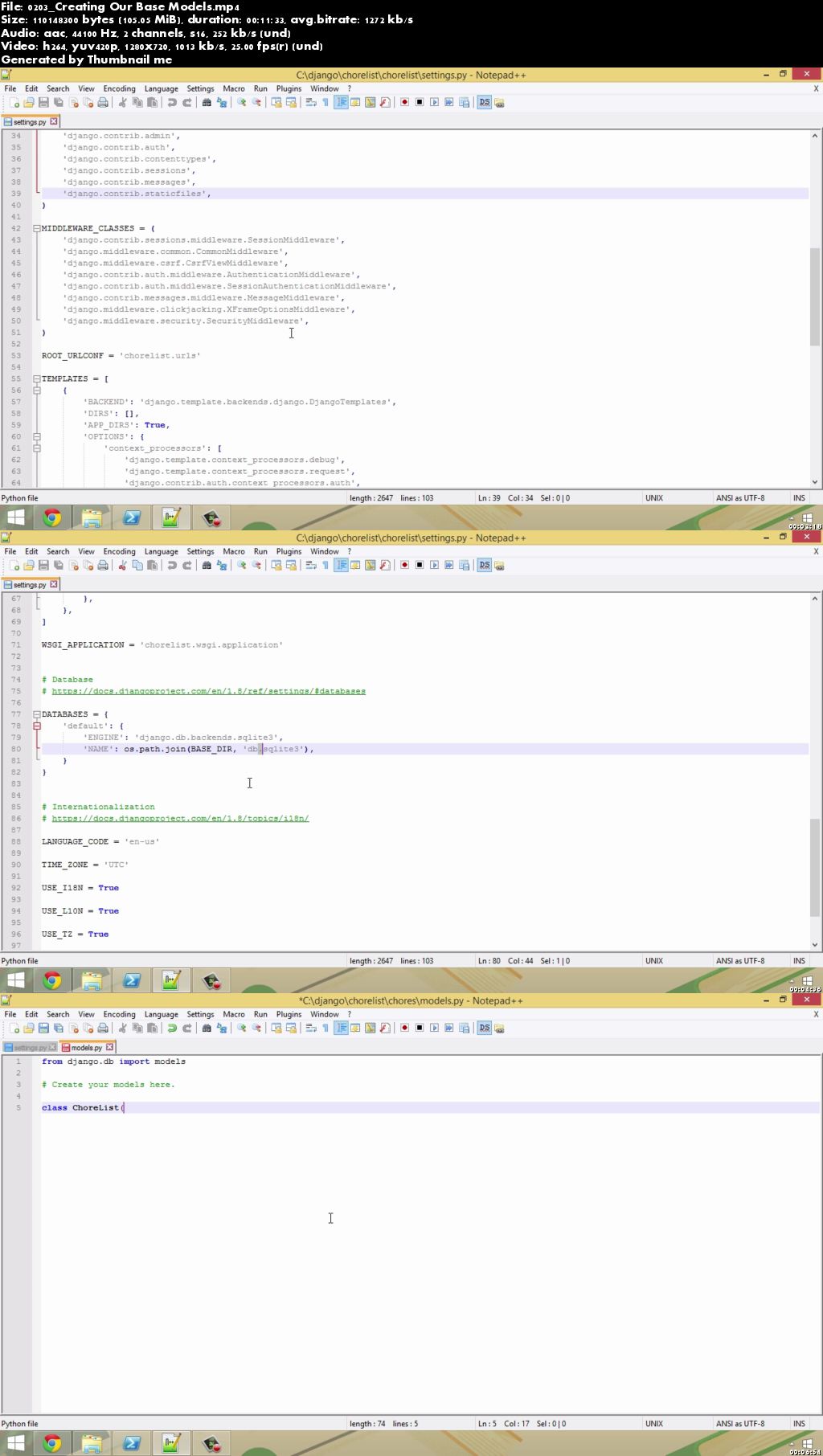
Task: Click vertical scrollbar thumb in top window
Action: pos(815,297)
